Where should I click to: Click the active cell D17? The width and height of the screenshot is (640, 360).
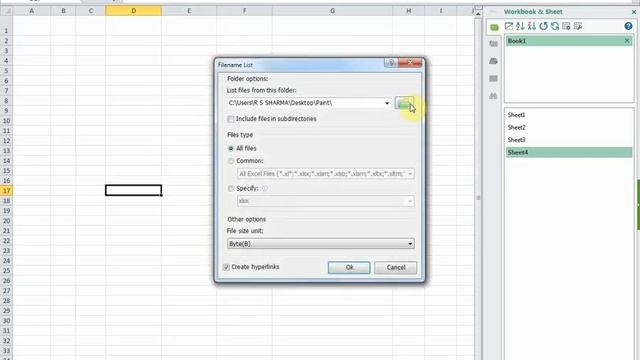tap(133, 190)
